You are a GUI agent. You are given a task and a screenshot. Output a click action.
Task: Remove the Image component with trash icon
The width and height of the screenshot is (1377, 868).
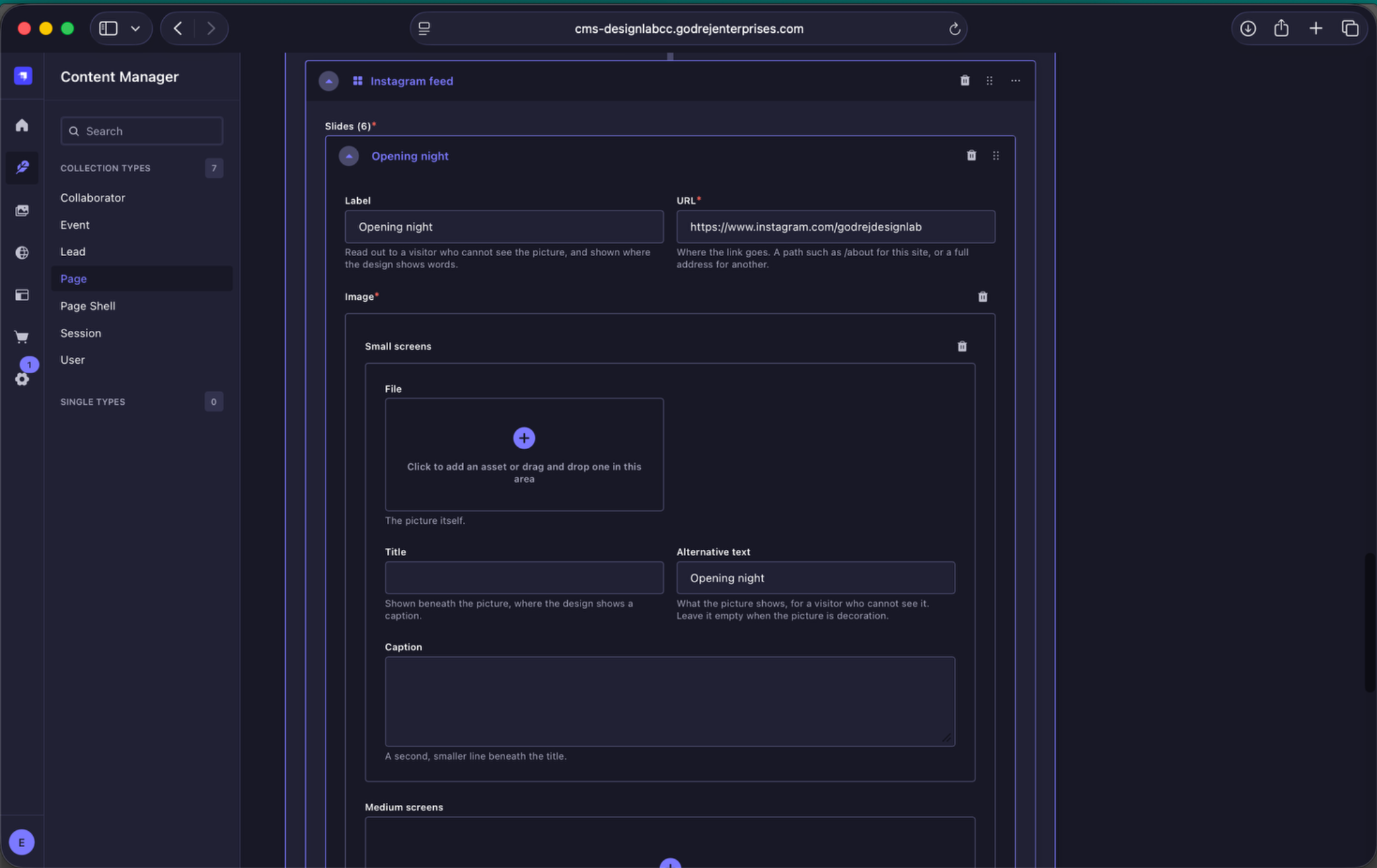point(983,297)
